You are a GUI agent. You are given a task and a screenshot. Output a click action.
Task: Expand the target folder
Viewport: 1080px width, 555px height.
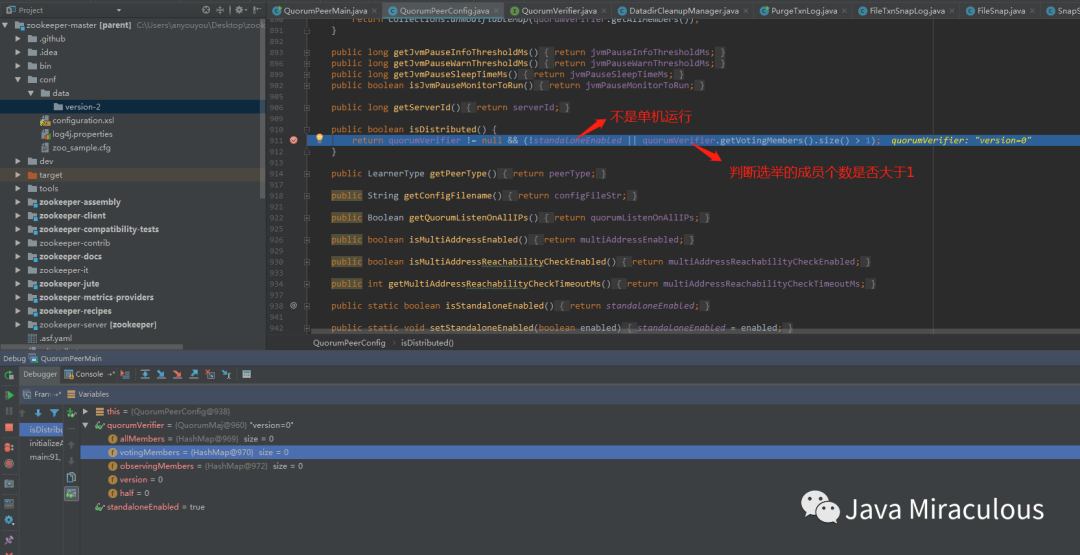pyautogui.click(x=19, y=175)
